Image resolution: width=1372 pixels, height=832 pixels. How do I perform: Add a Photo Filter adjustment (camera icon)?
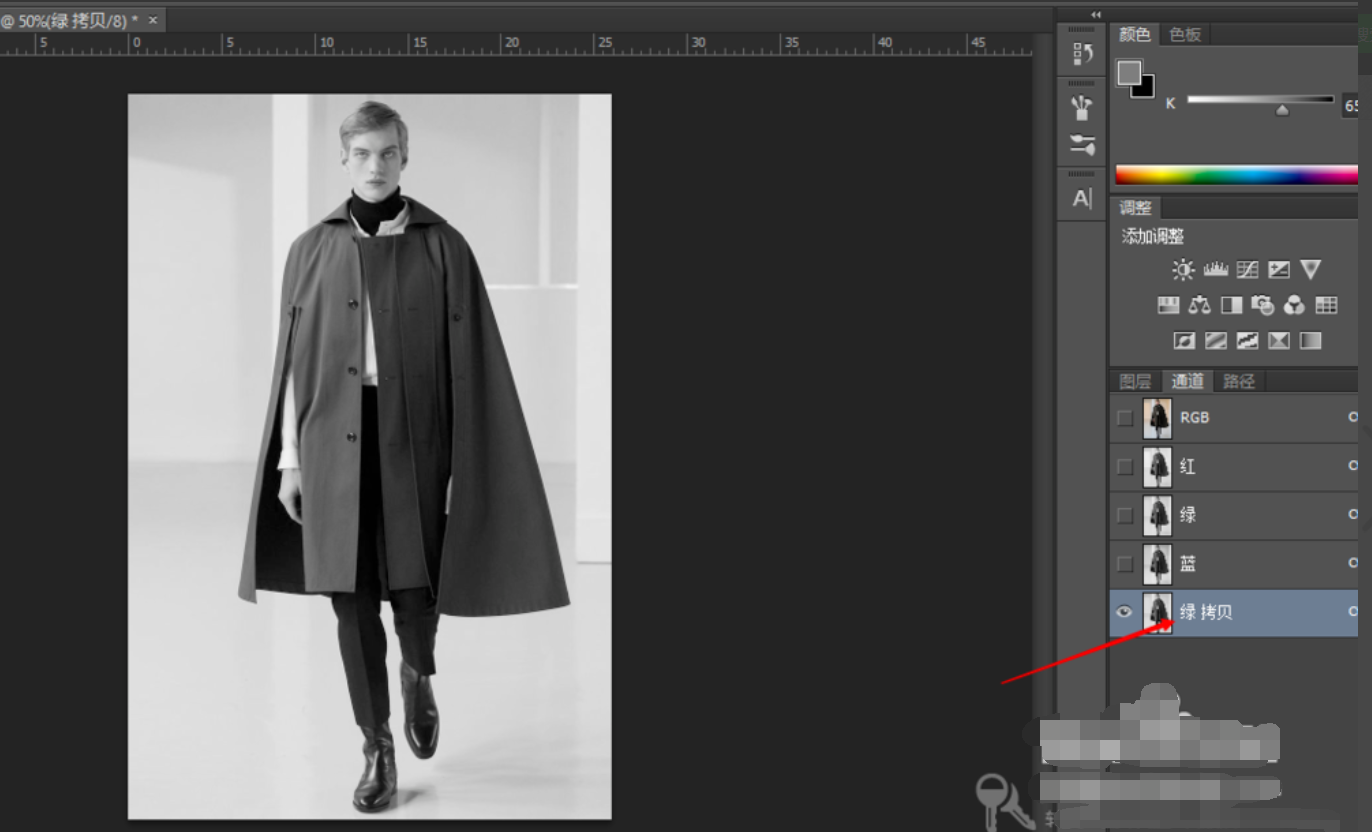point(1263,305)
